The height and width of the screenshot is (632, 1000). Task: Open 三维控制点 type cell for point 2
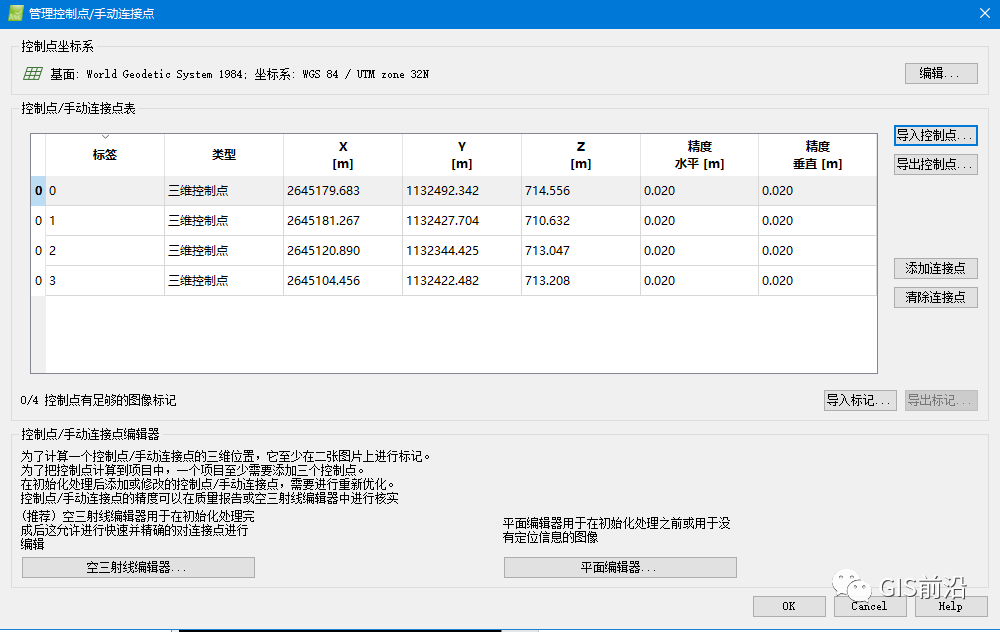point(224,251)
